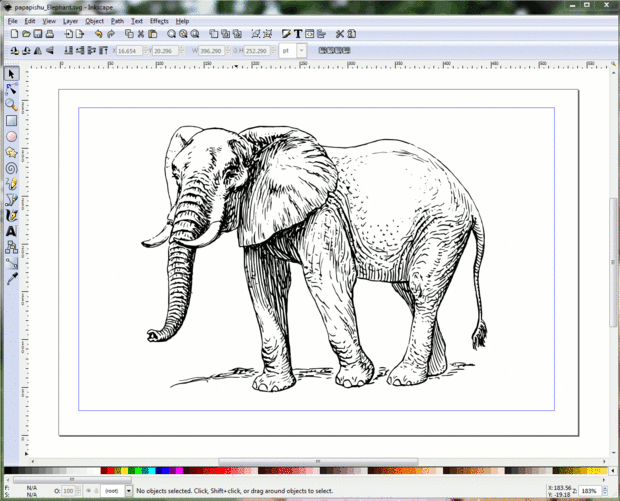Screen dimensions: 620x501
Task: Click Rotate 90 degrees counter-clockwise icon
Action: 14,51
